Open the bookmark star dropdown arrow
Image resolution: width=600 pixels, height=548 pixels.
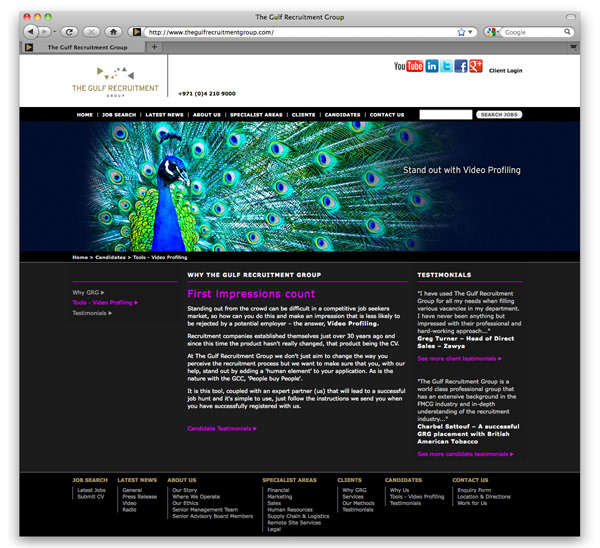pyautogui.click(x=470, y=32)
